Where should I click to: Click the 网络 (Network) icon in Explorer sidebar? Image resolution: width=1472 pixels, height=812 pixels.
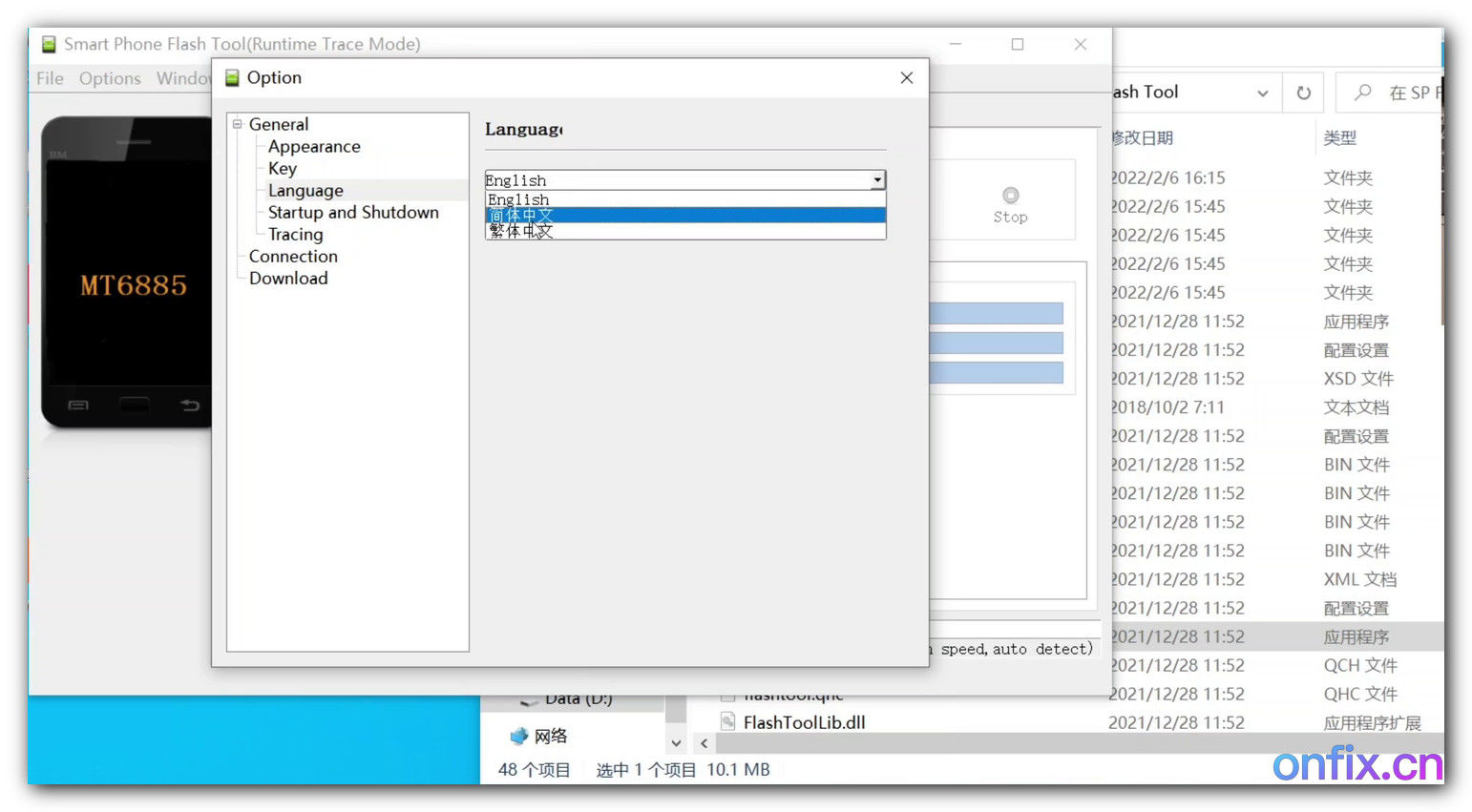[x=517, y=735]
